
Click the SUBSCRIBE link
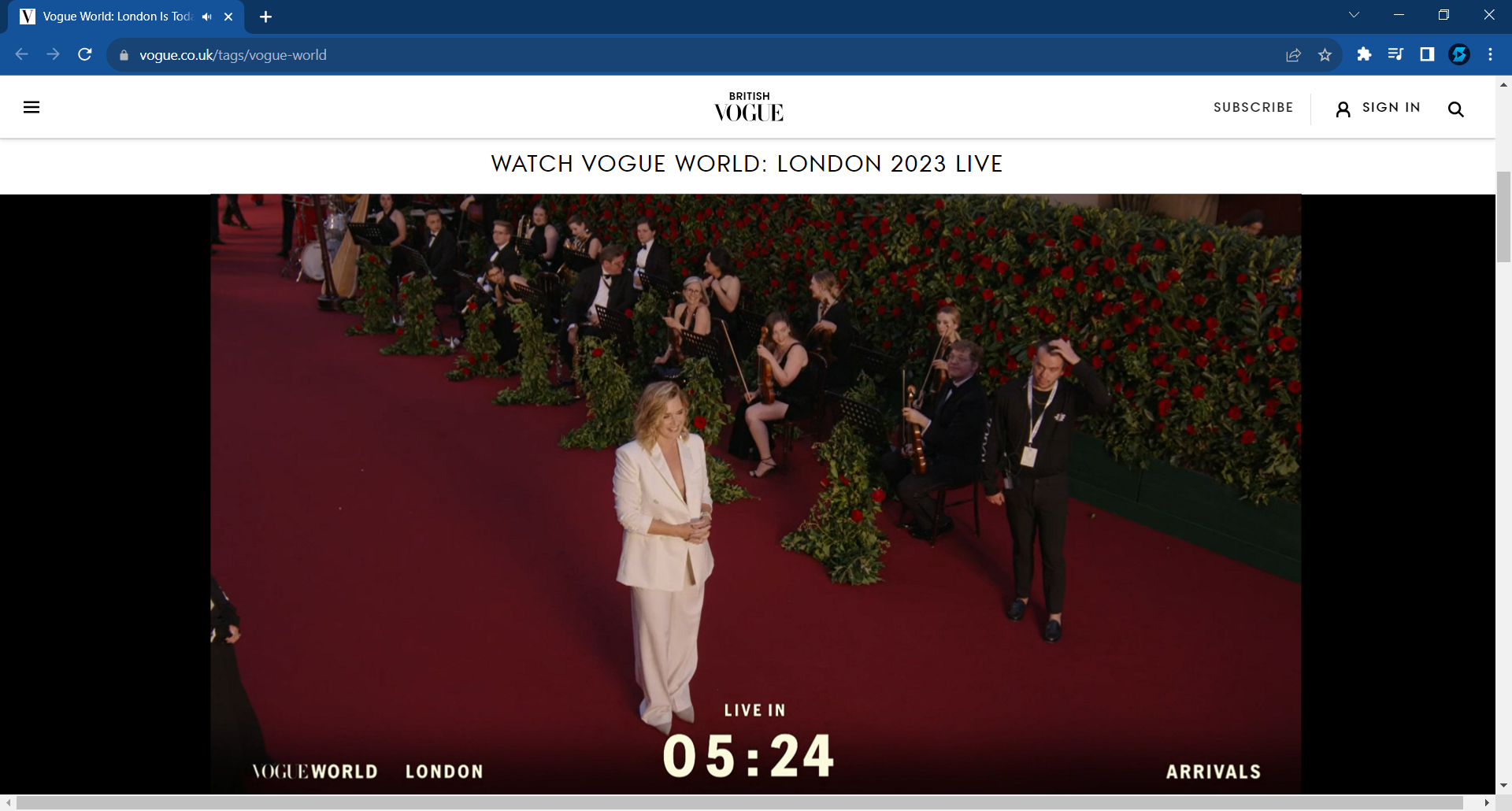click(1253, 107)
